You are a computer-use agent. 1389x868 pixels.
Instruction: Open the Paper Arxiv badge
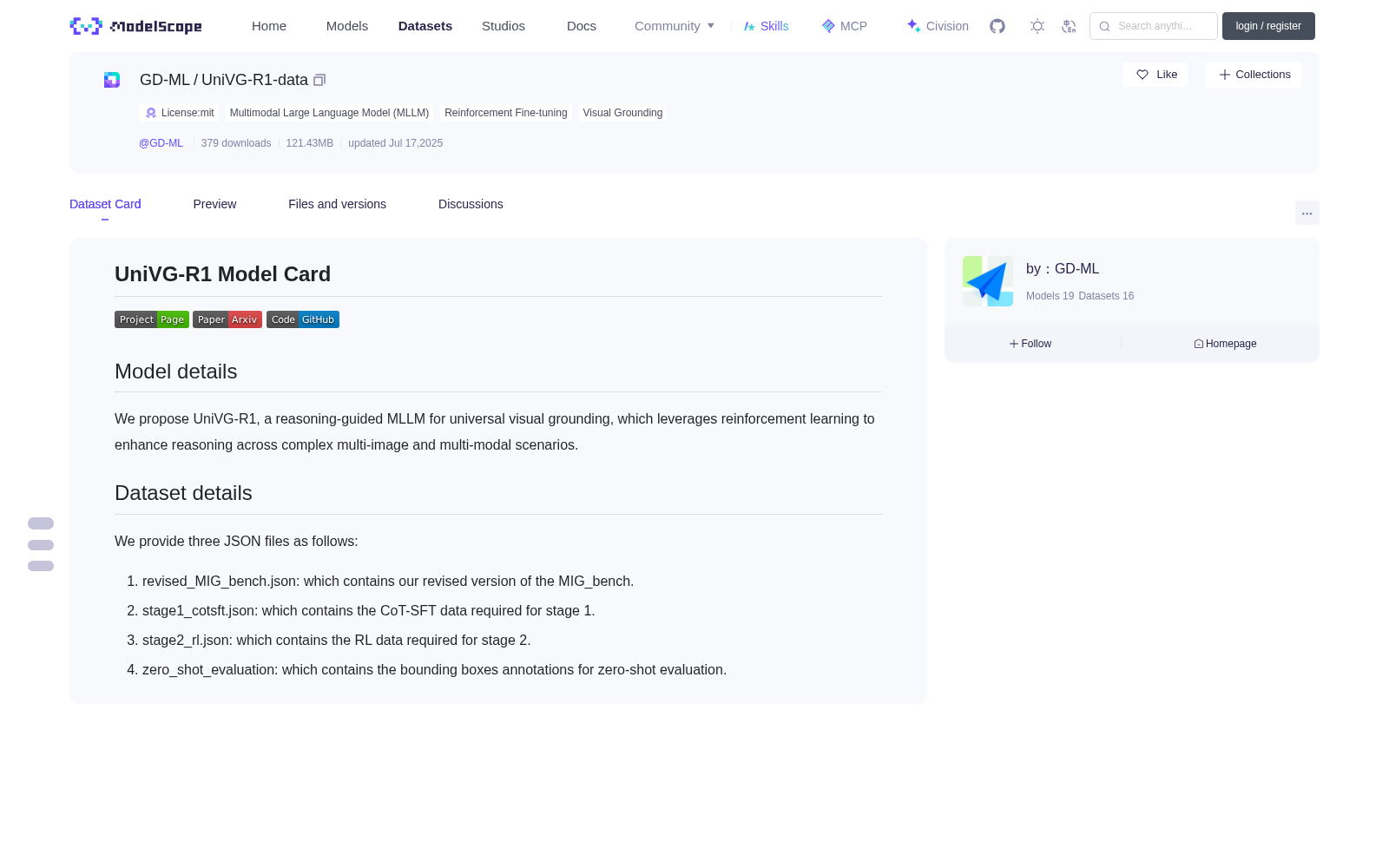[x=227, y=319]
